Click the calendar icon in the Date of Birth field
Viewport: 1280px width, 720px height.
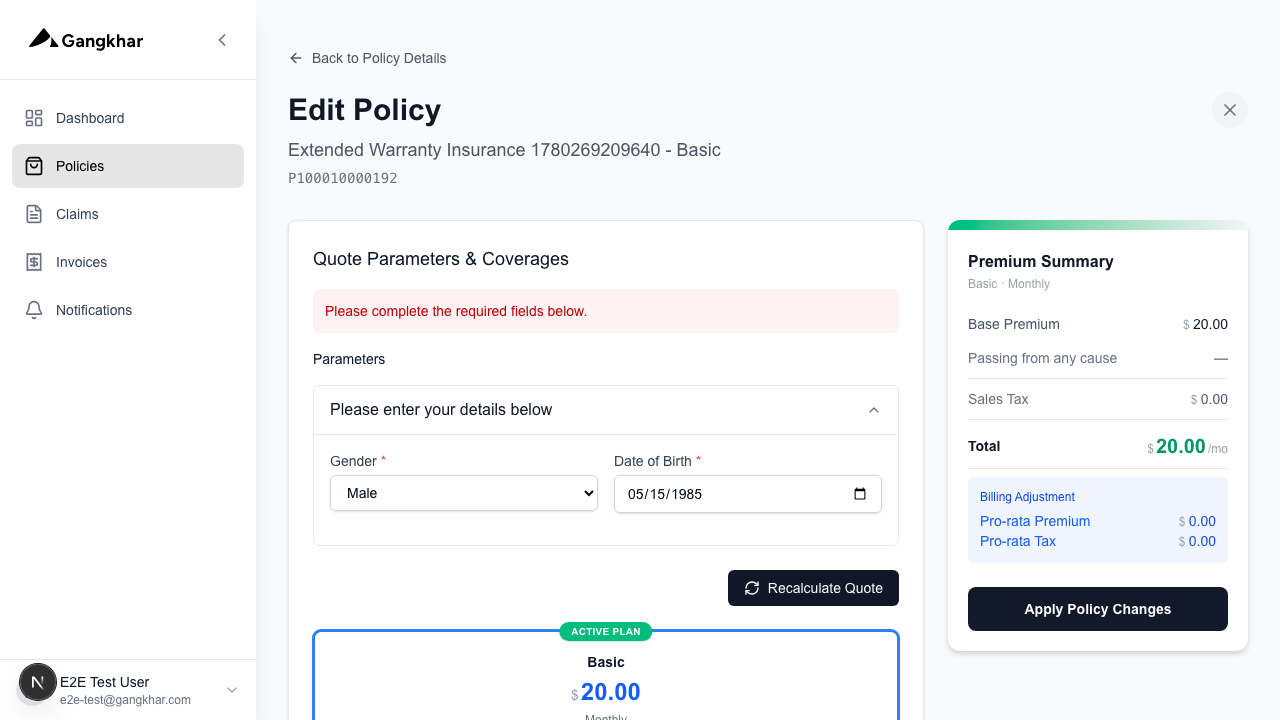tap(860, 494)
